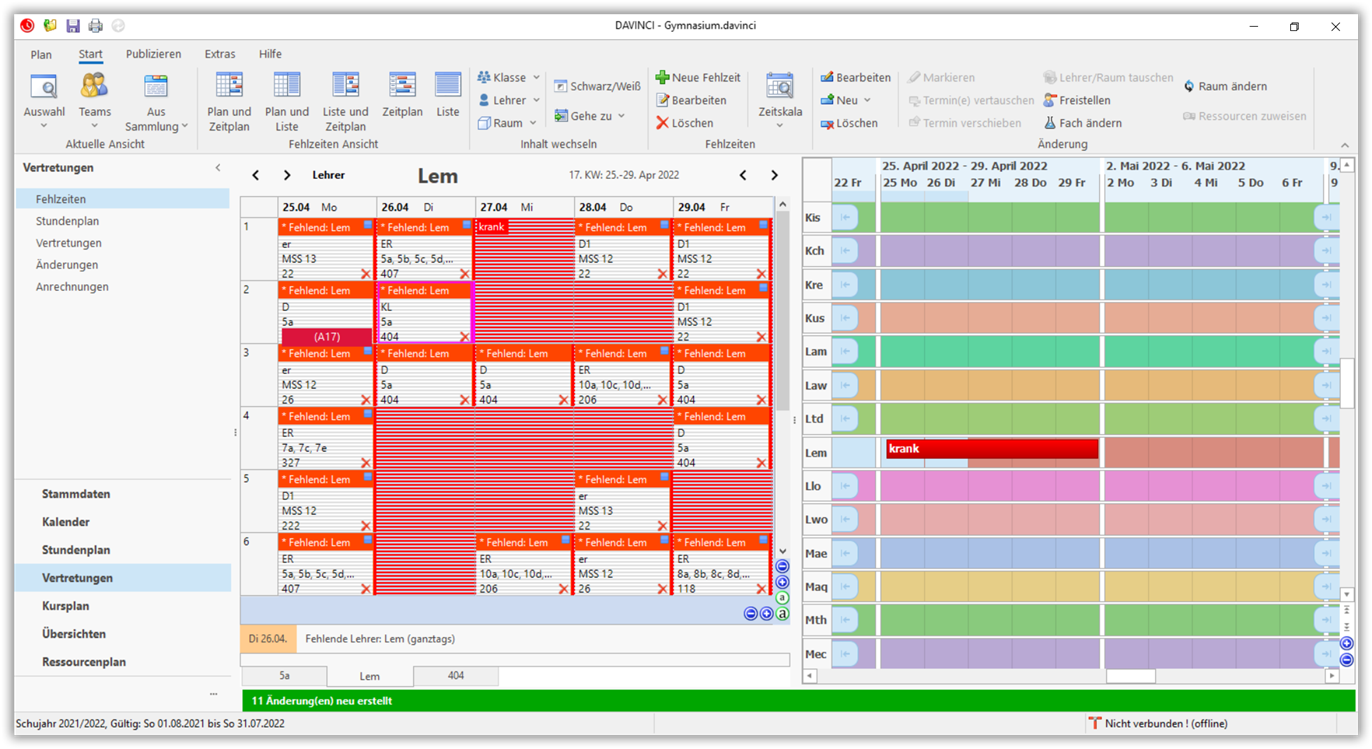
Task: Switch to Plan und Liste view
Action: coord(287,95)
